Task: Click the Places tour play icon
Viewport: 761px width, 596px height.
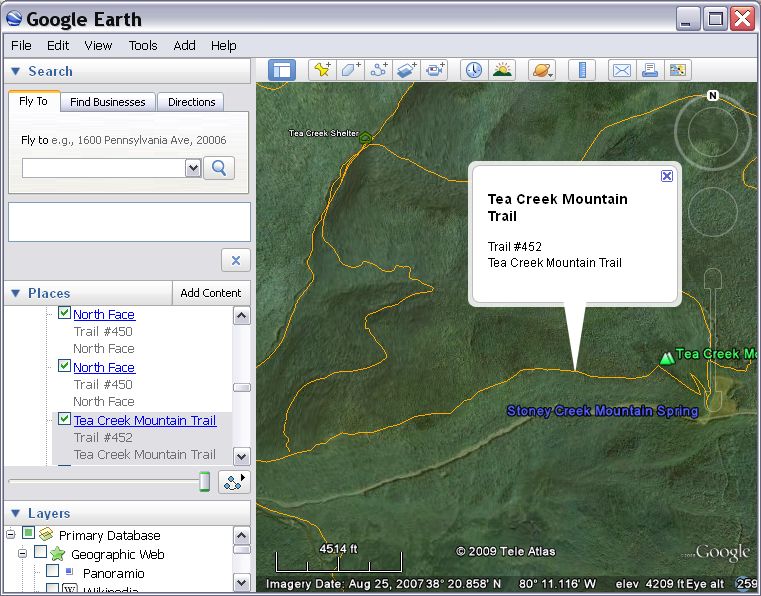Action: pyautogui.click(x=234, y=482)
